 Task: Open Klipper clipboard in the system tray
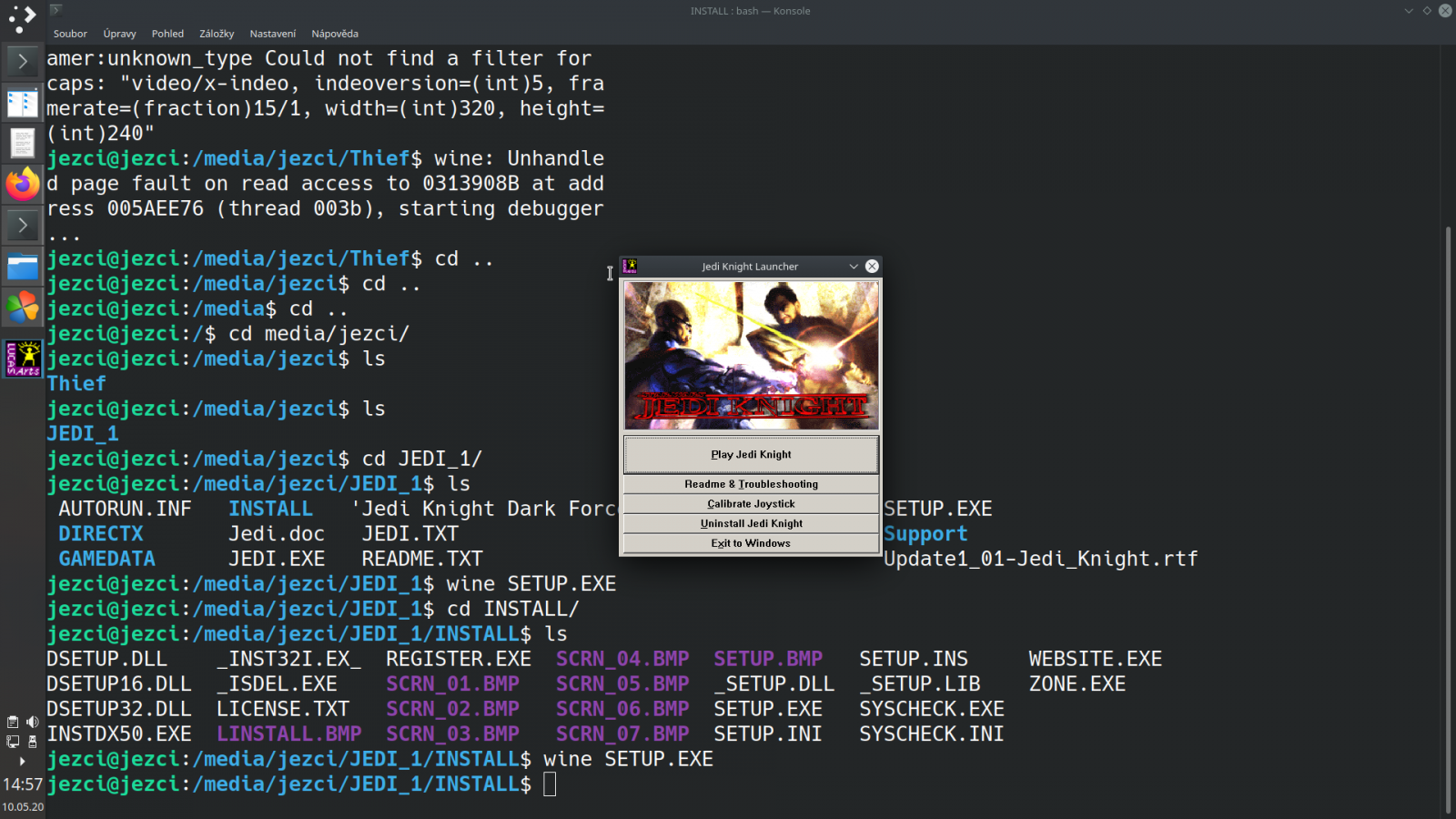[x=12, y=722]
